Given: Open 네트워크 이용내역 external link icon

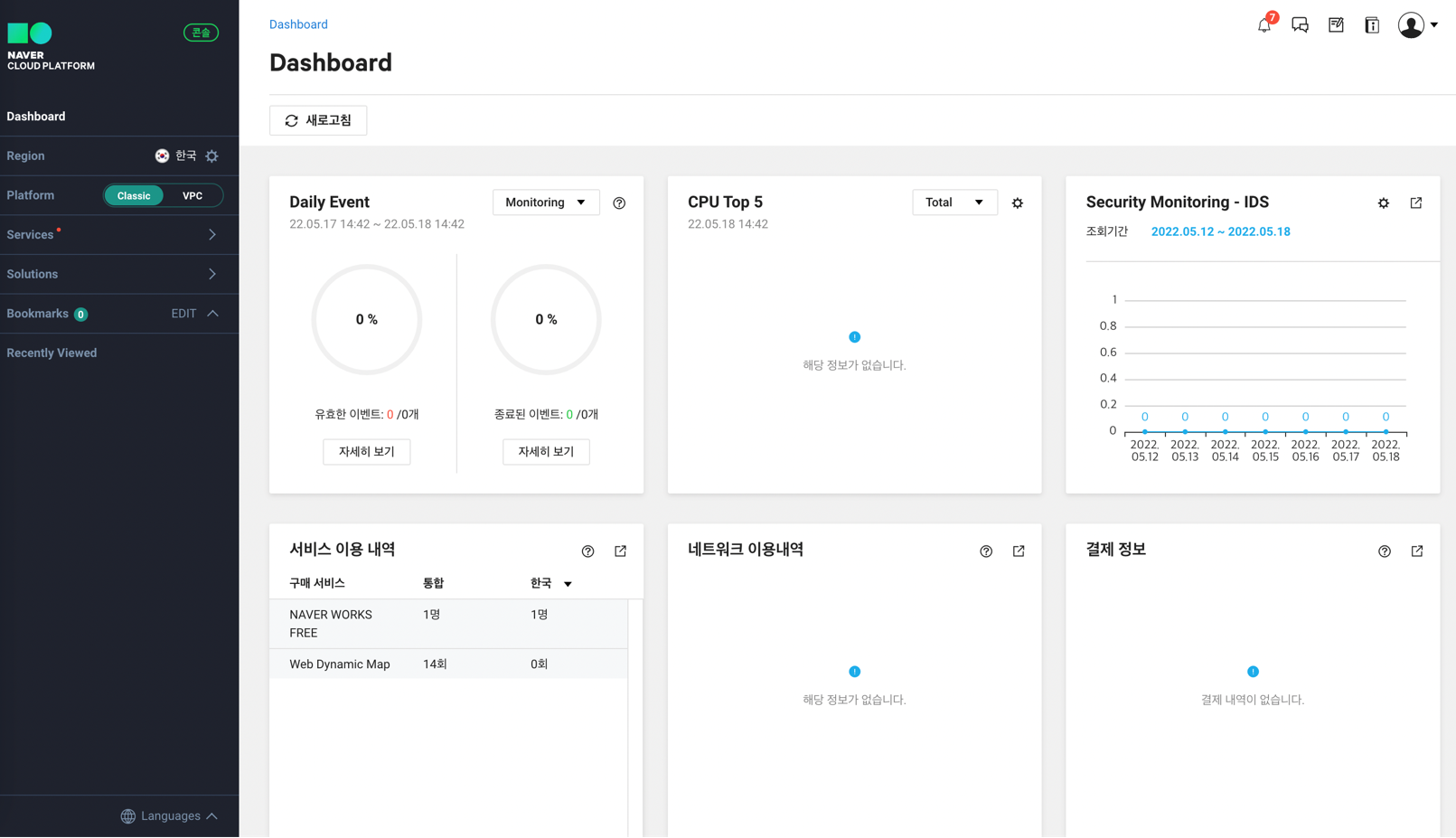Looking at the screenshot, I should 1019,551.
